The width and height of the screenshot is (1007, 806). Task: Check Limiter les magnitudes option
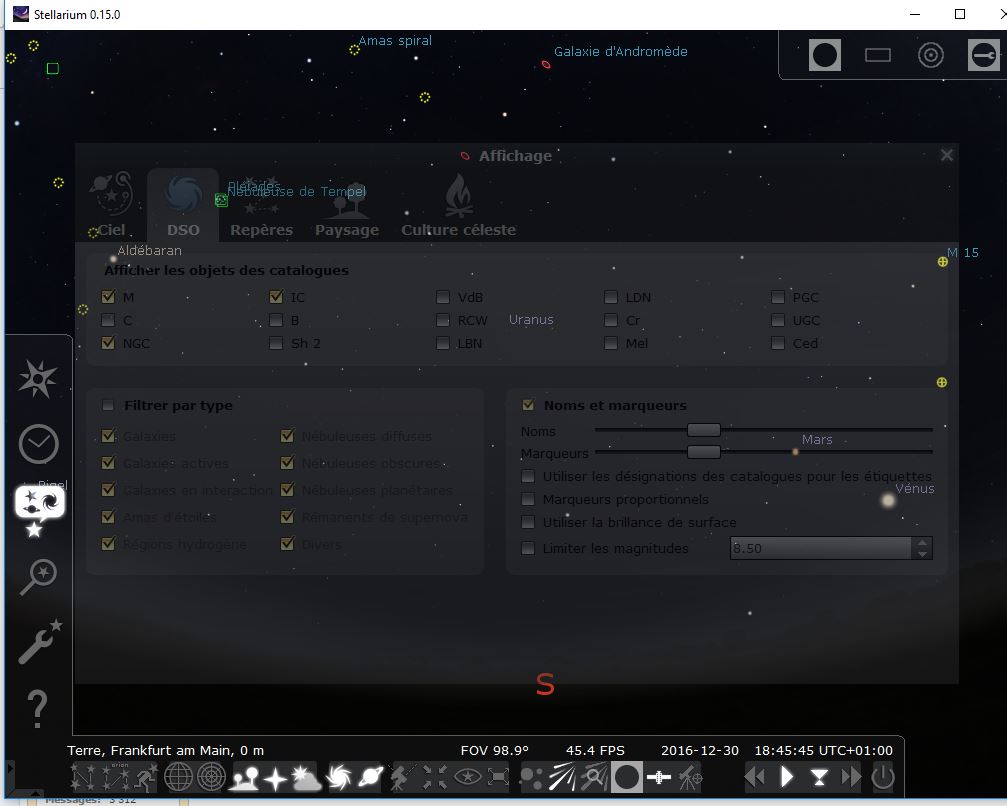tap(529, 548)
